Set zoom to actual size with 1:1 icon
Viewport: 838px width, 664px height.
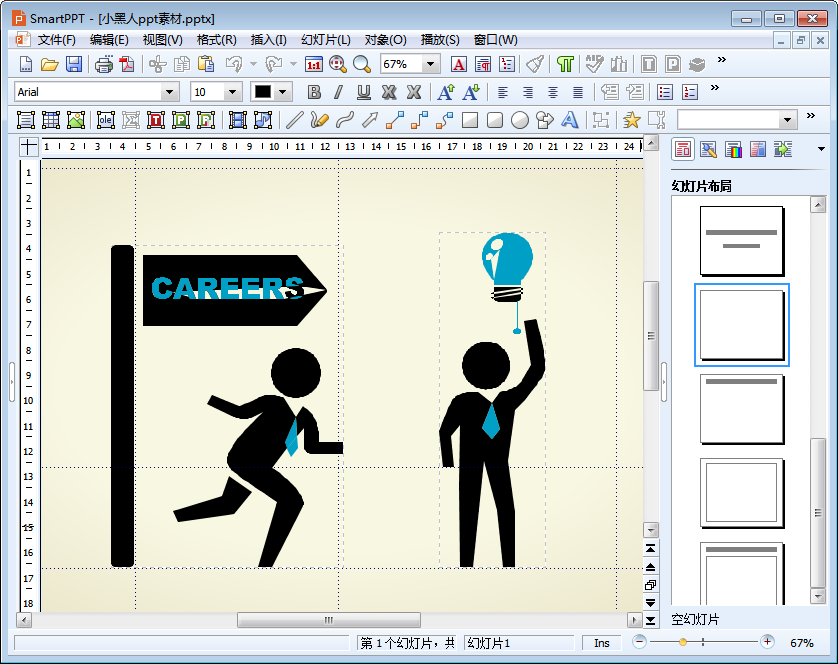point(314,64)
